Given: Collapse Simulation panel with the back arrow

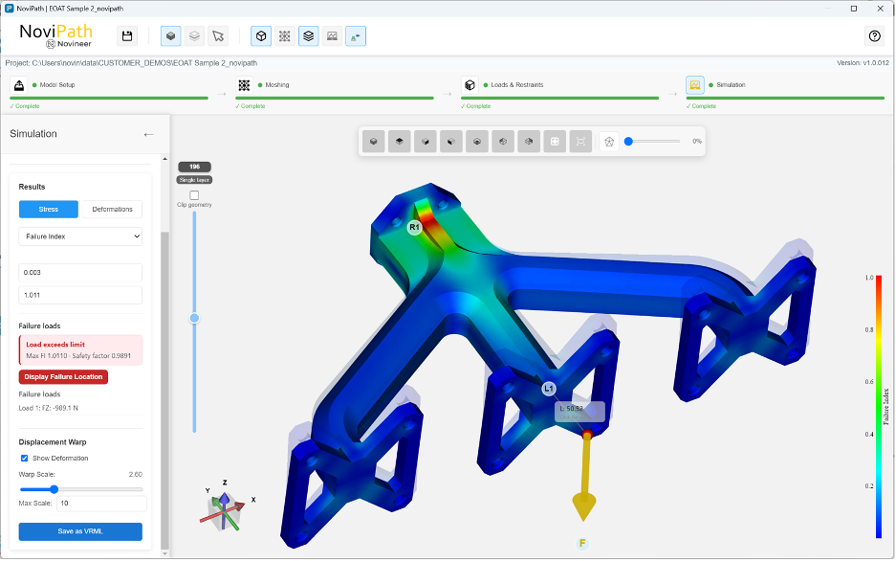Looking at the screenshot, I should pyautogui.click(x=149, y=134).
